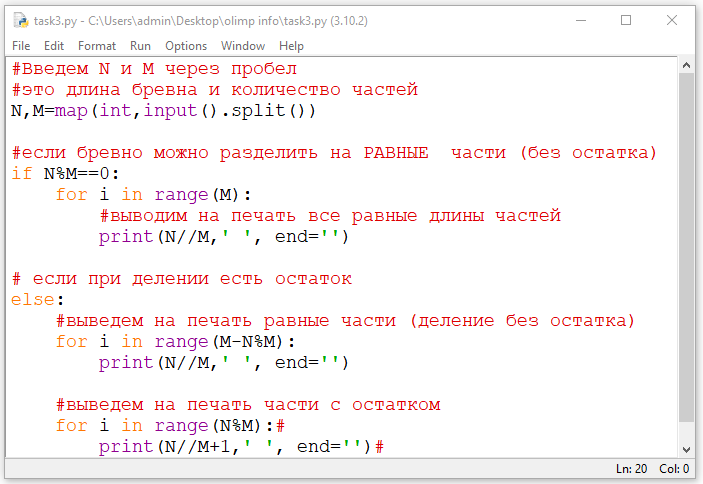Click the scrollbar up arrow
Screen dimensions: 703x484
tap(686, 65)
